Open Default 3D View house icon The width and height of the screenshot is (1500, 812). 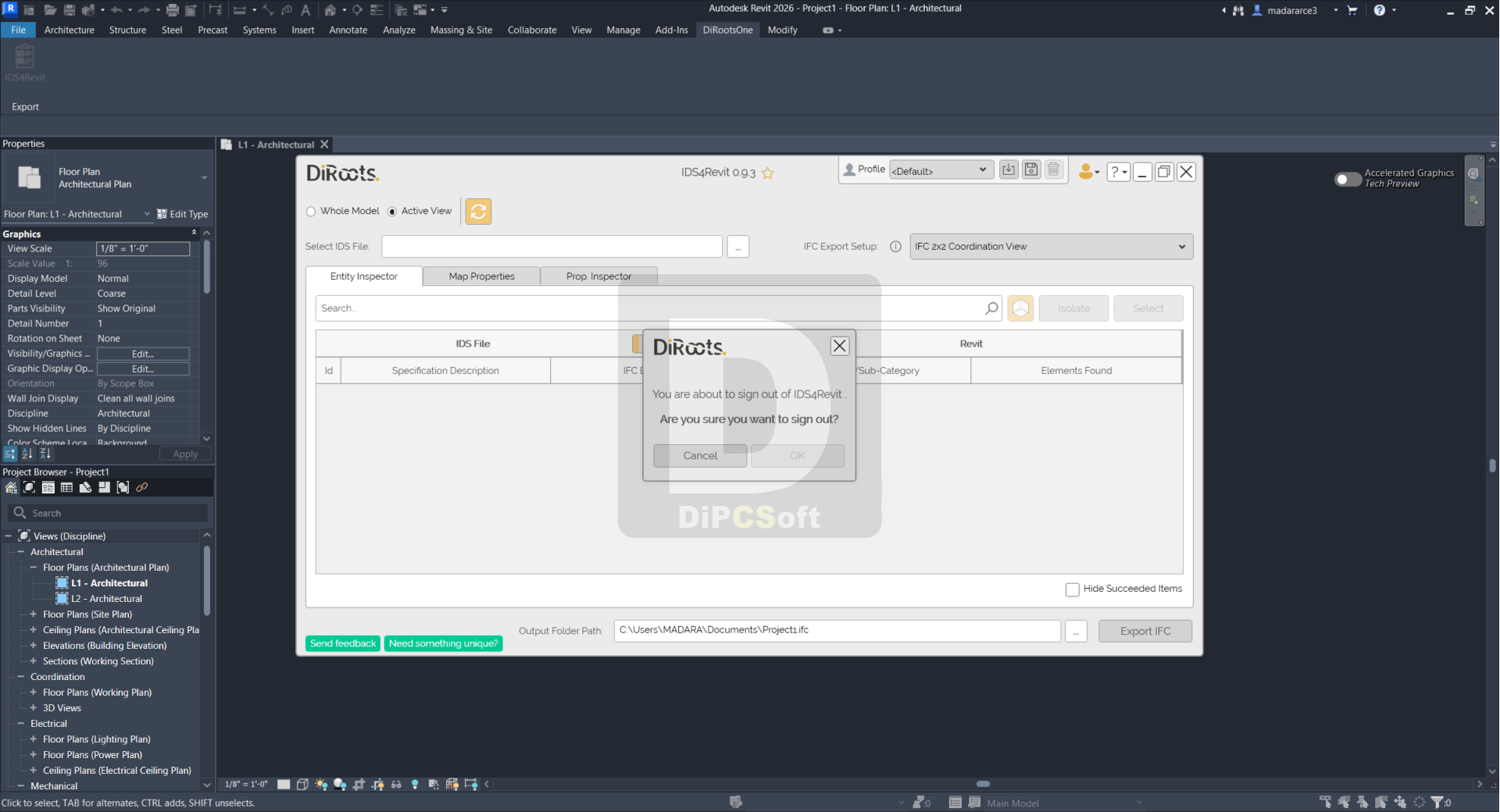point(330,10)
